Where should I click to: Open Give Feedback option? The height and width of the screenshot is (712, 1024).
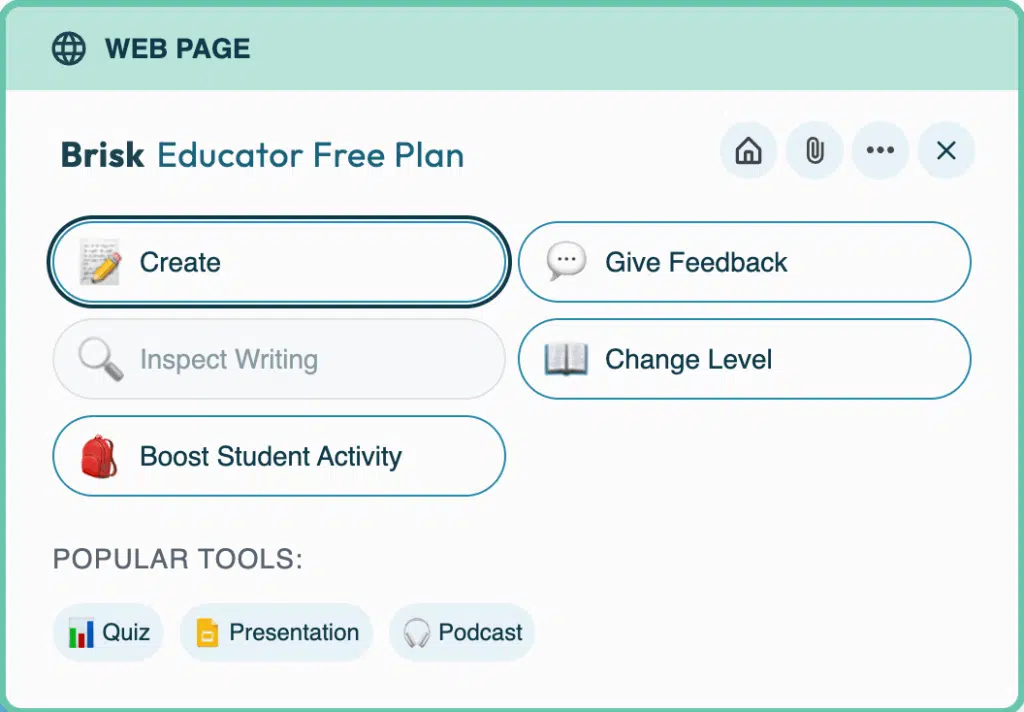[x=744, y=262]
